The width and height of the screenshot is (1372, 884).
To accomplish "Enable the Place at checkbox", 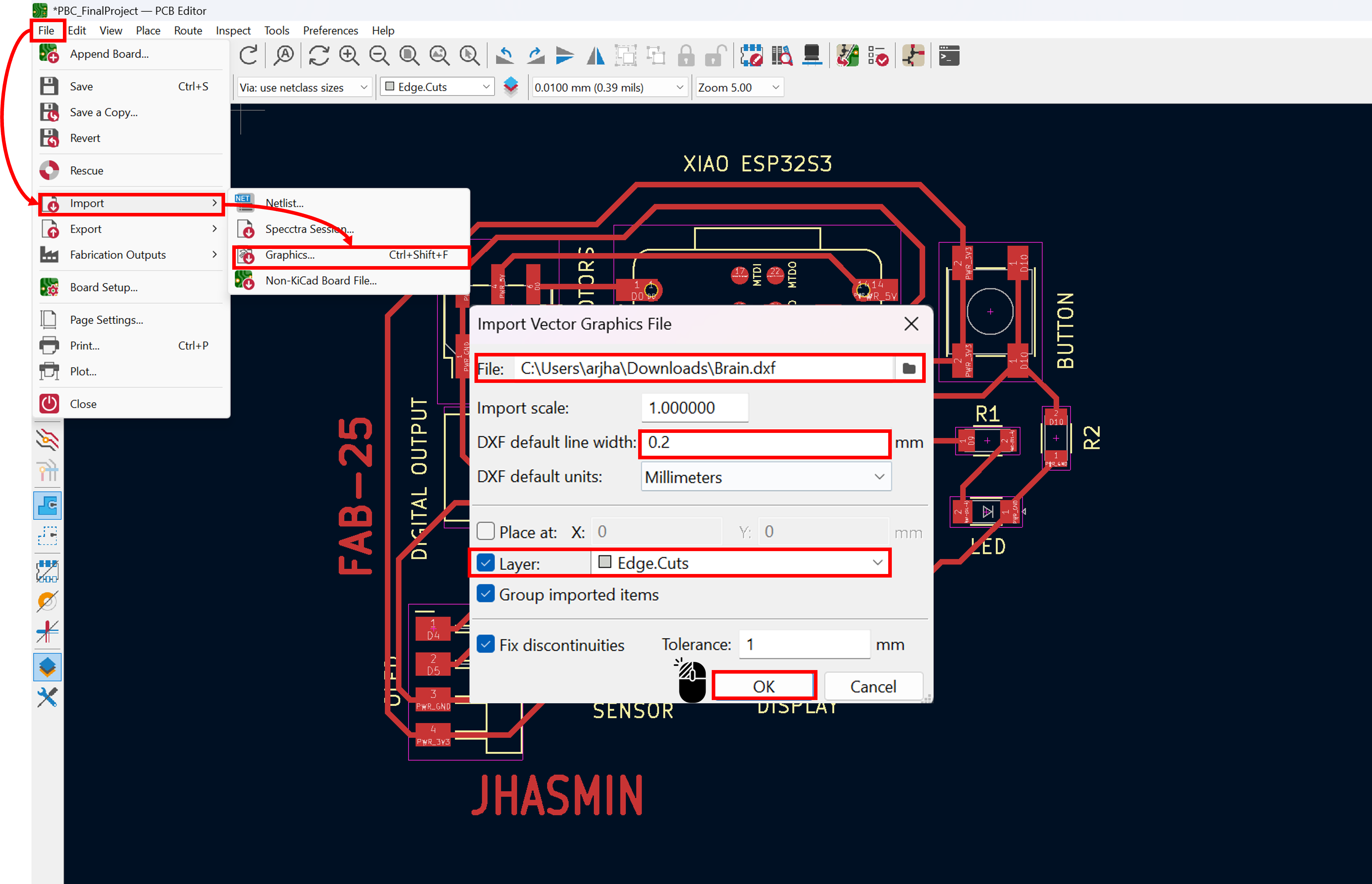I will [486, 531].
